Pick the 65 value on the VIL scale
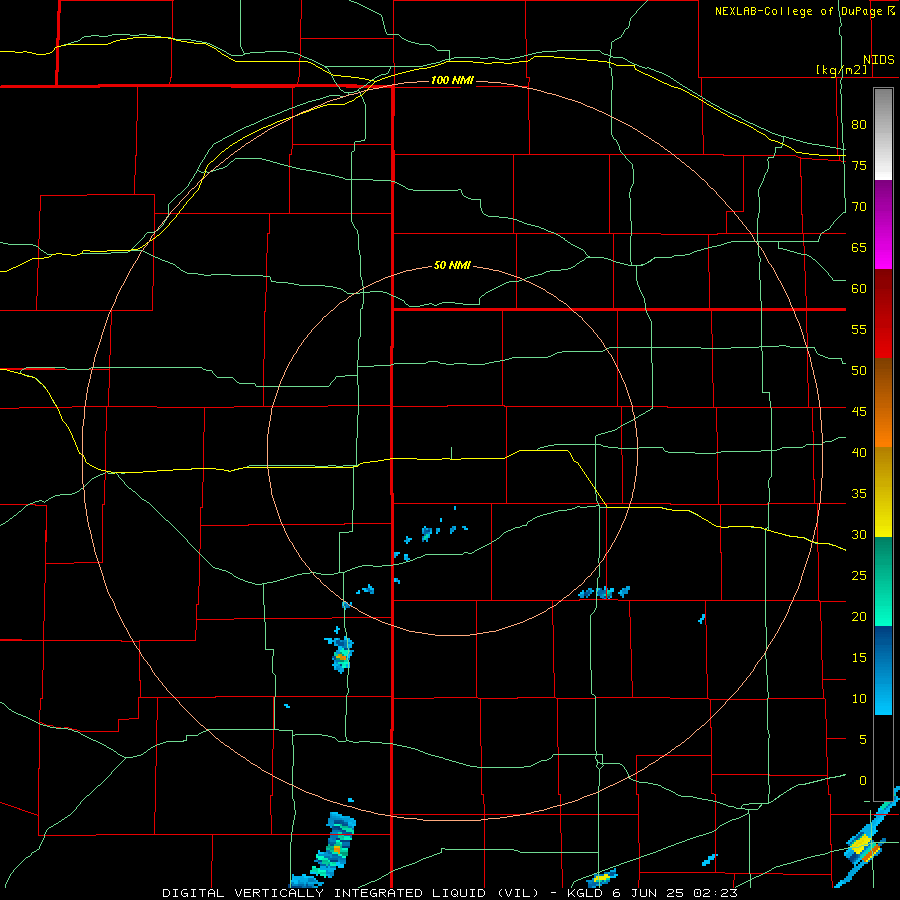 pyautogui.click(x=859, y=248)
